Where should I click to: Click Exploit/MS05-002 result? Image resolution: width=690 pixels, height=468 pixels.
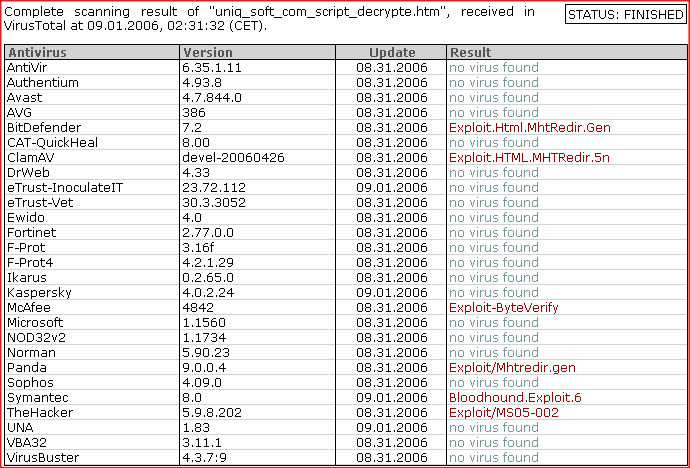point(503,412)
